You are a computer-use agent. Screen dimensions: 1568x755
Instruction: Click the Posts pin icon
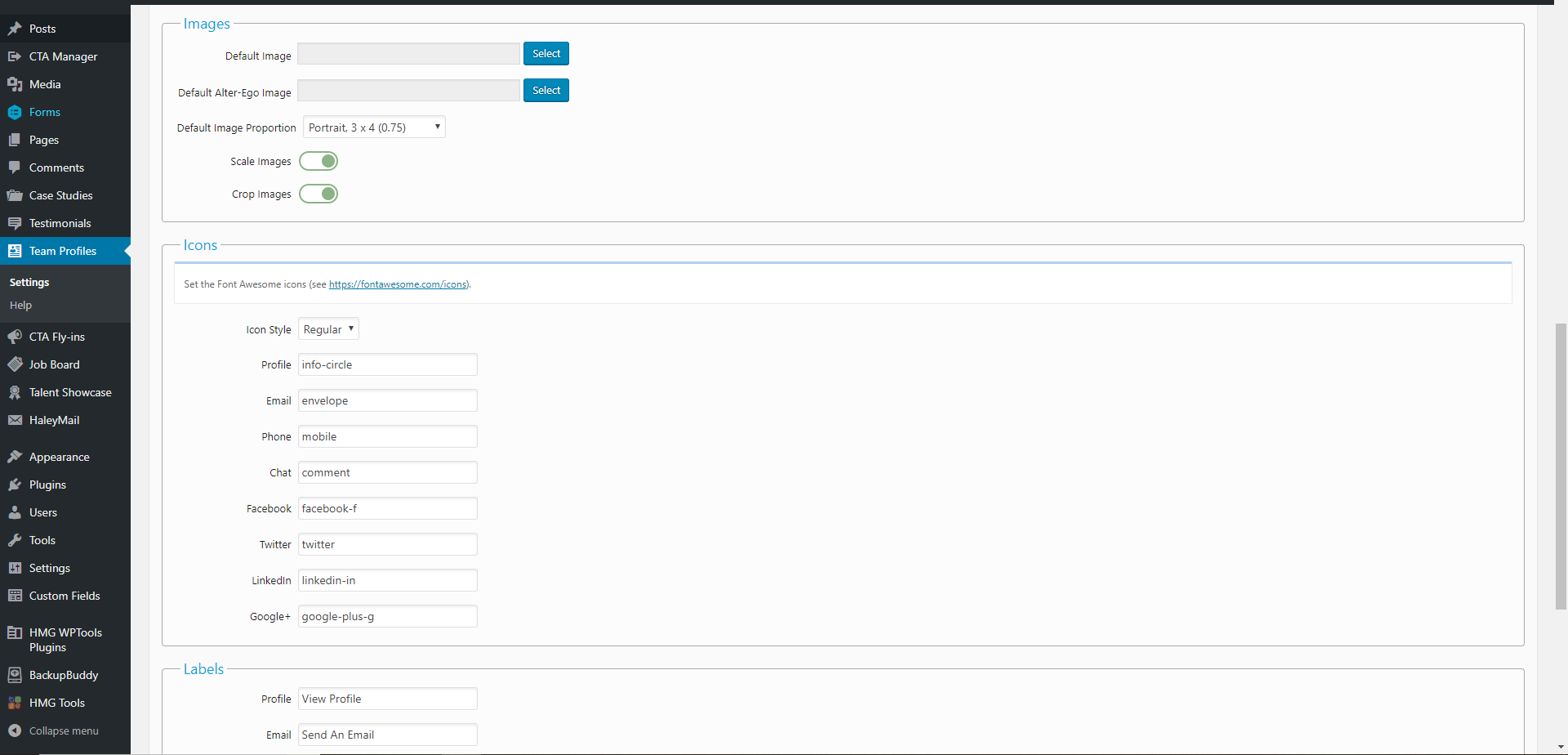click(15, 29)
